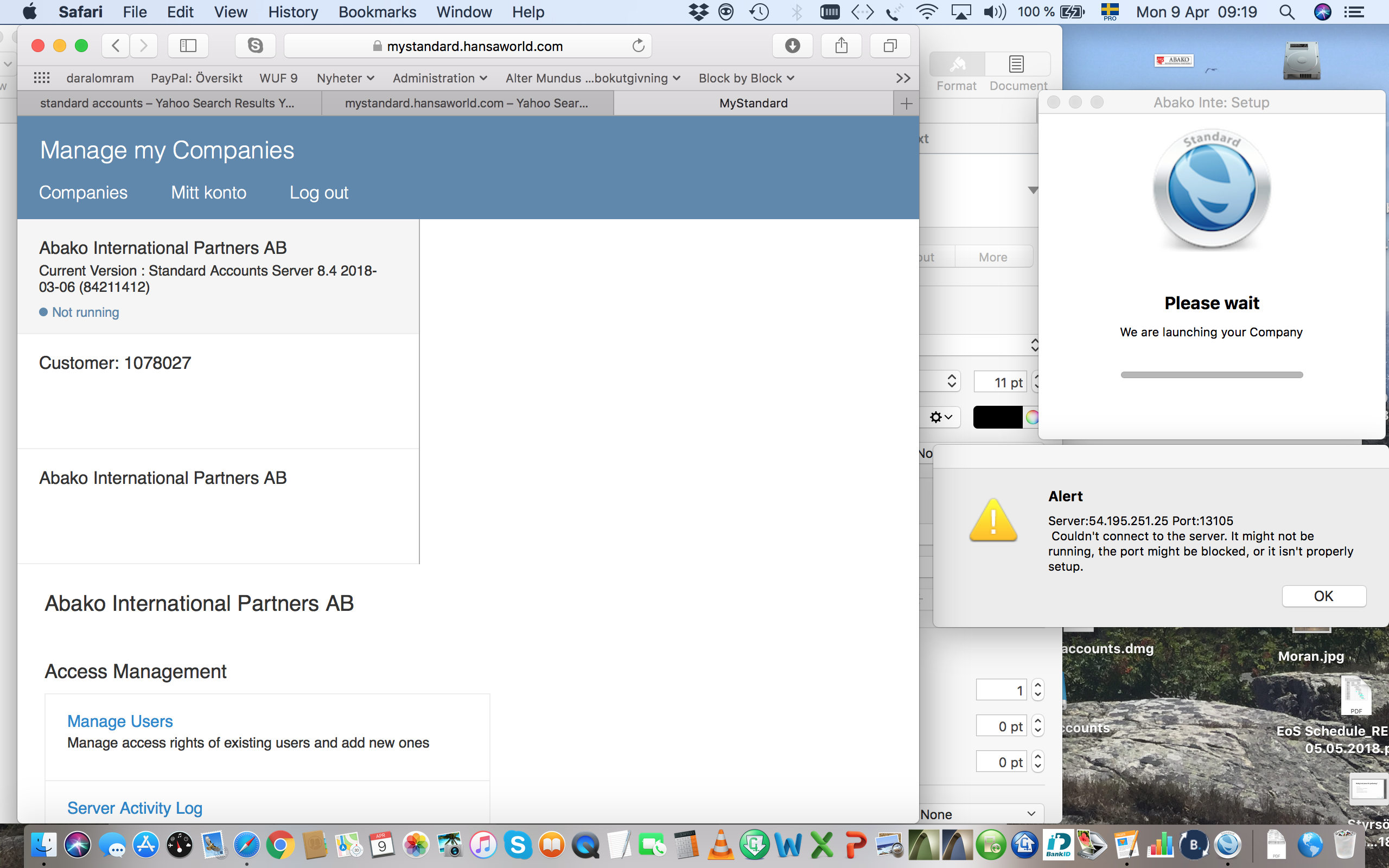The image size is (1389, 868).
Task: Open Pages from the Dock
Action: click(x=1127, y=845)
